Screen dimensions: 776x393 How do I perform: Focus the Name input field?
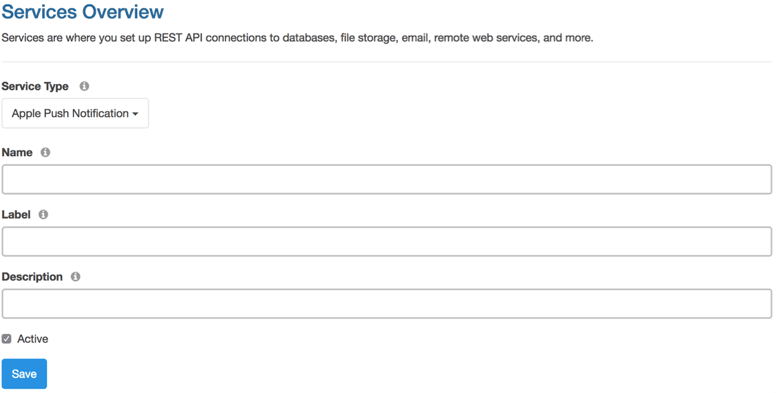click(387, 179)
